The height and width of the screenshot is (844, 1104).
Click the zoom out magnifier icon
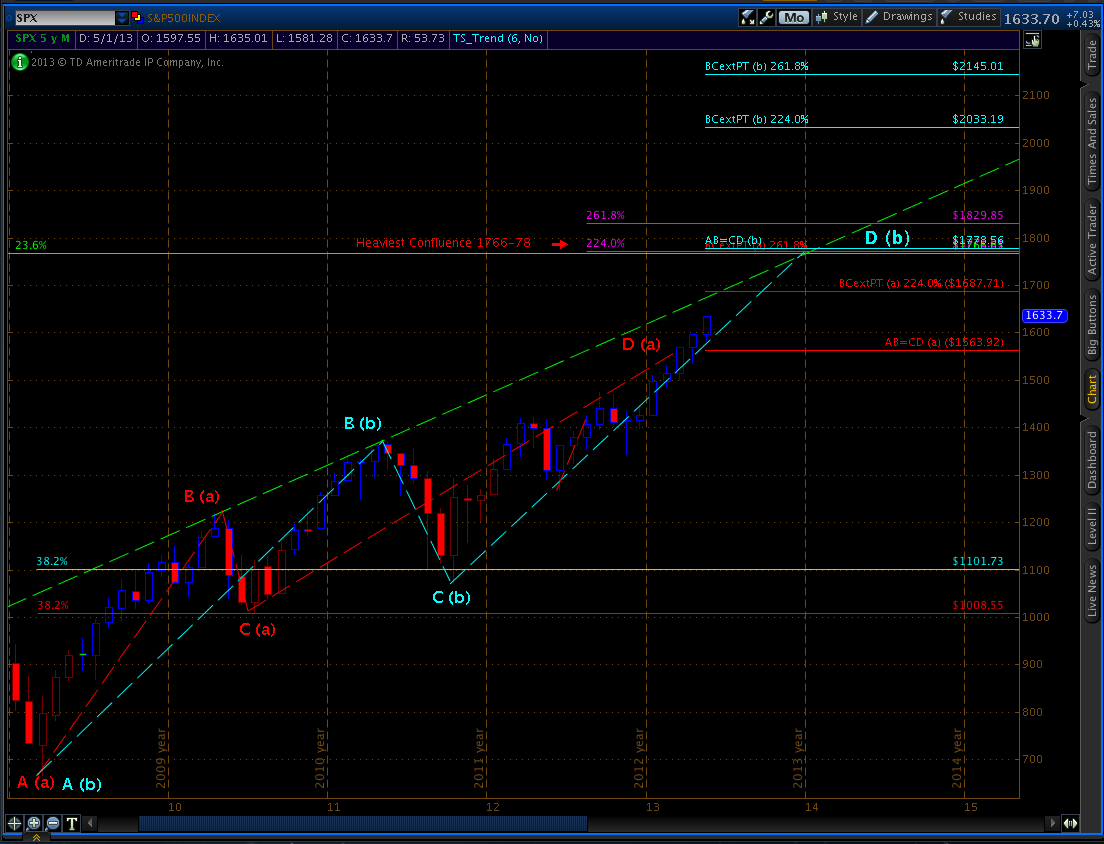pyautogui.click(x=53, y=823)
